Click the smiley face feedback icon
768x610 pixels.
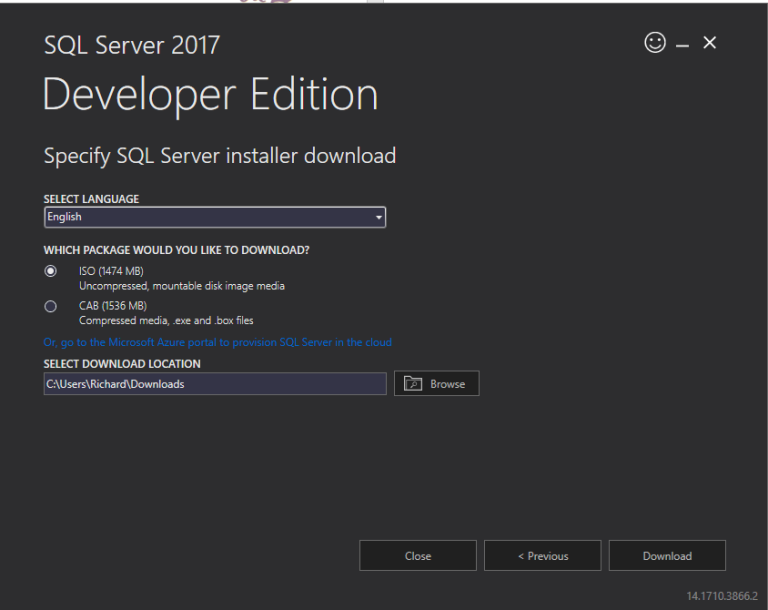click(x=655, y=43)
